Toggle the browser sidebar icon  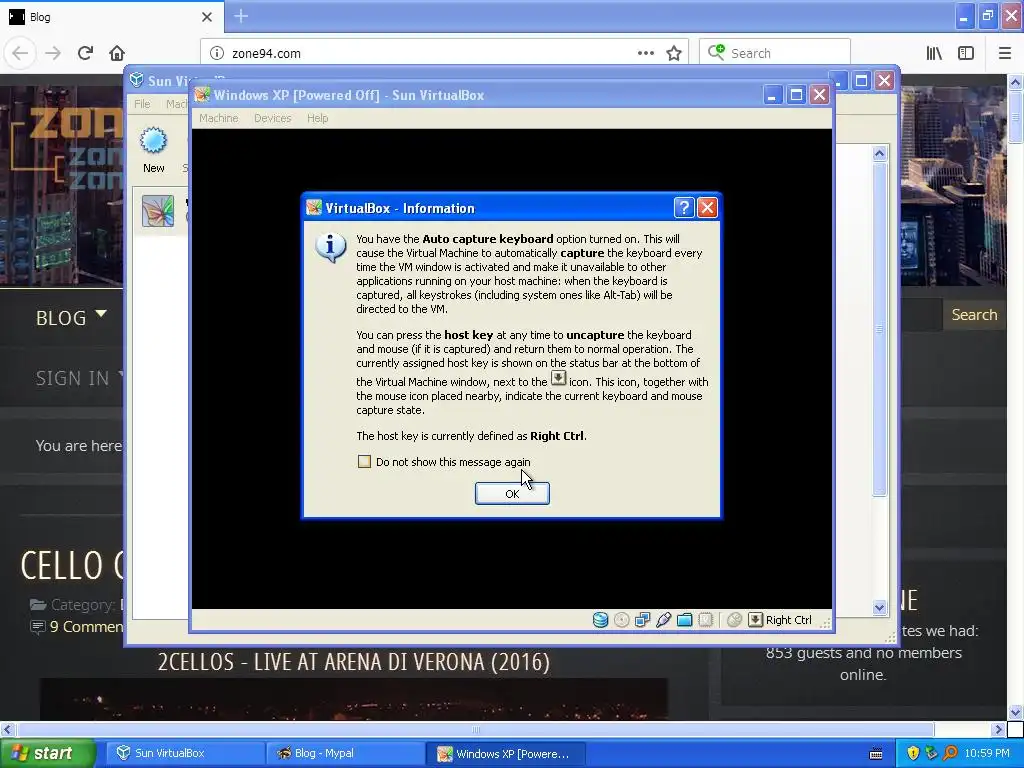pos(966,53)
